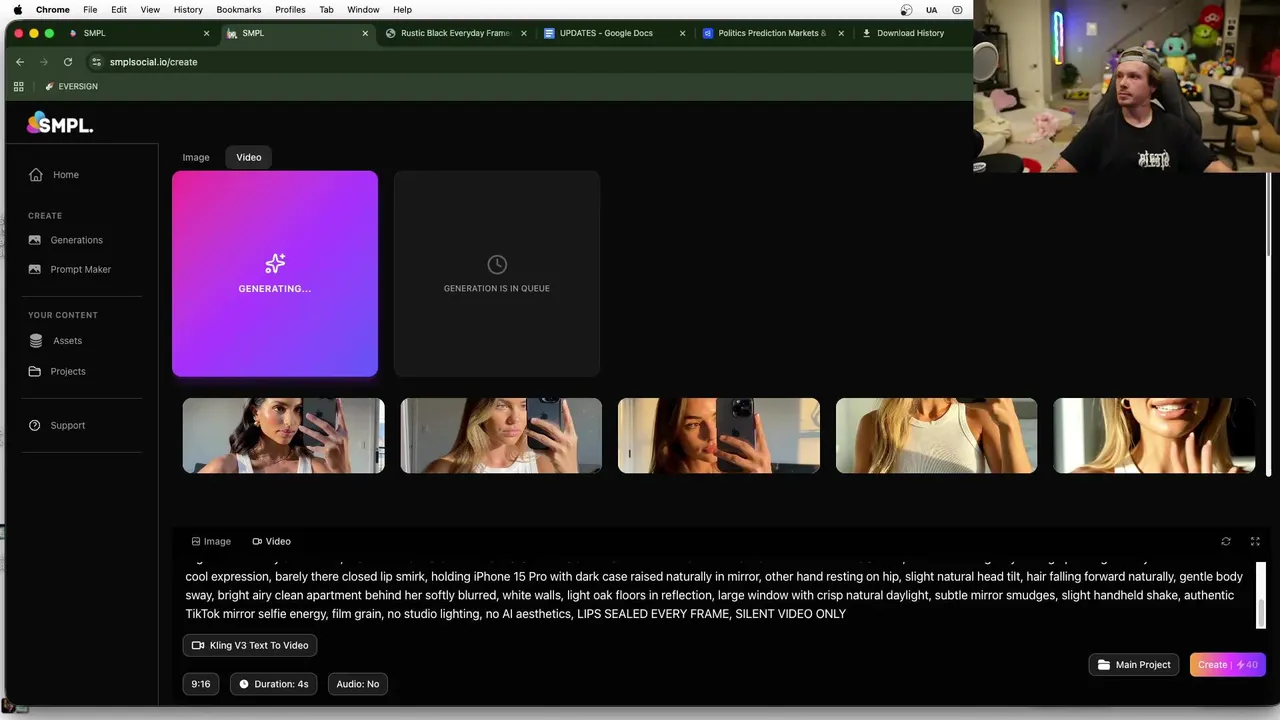Click the Projects folder icon
Screen dimensions: 1280x720
(x=36, y=371)
